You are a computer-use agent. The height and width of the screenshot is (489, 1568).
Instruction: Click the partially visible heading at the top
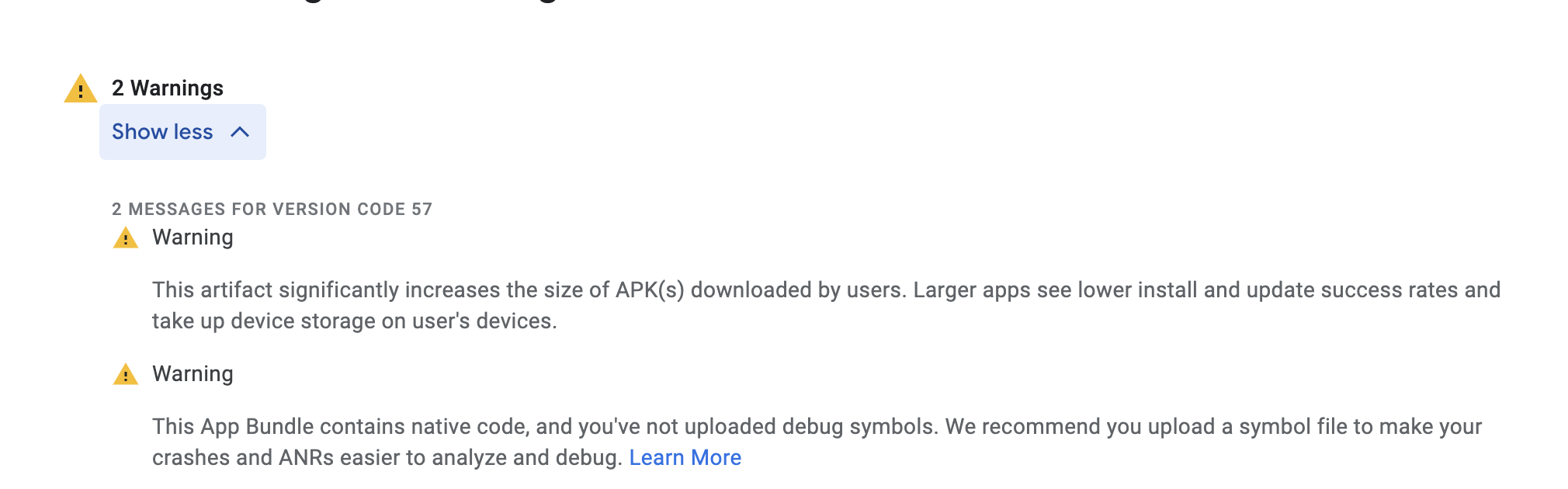pyautogui.click(x=435, y=2)
